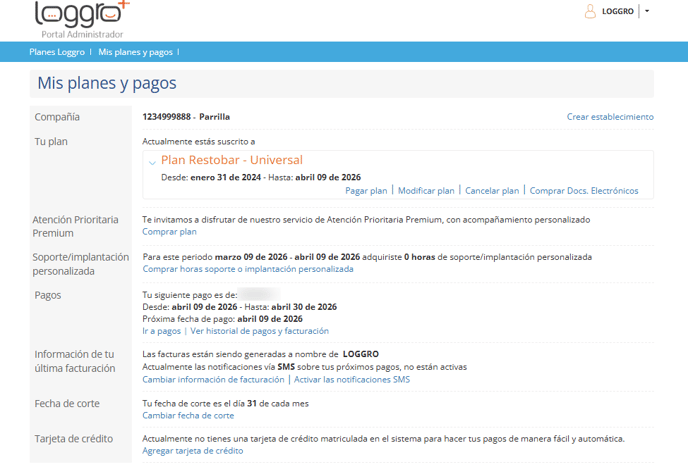Open Planes Loggro menu item
688x474 pixels.
56,51
